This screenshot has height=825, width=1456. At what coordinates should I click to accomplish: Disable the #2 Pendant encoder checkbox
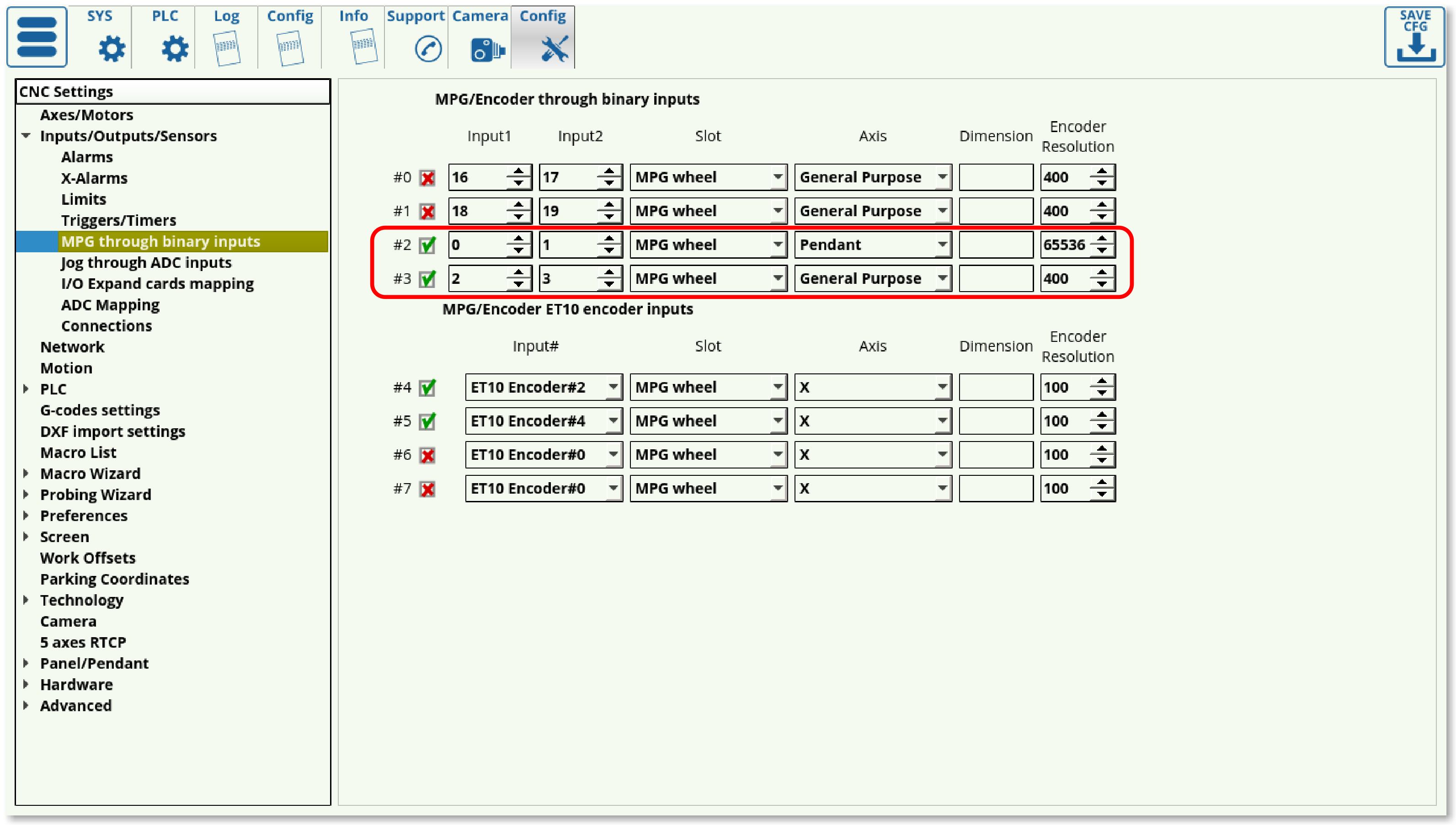tap(428, 245)
